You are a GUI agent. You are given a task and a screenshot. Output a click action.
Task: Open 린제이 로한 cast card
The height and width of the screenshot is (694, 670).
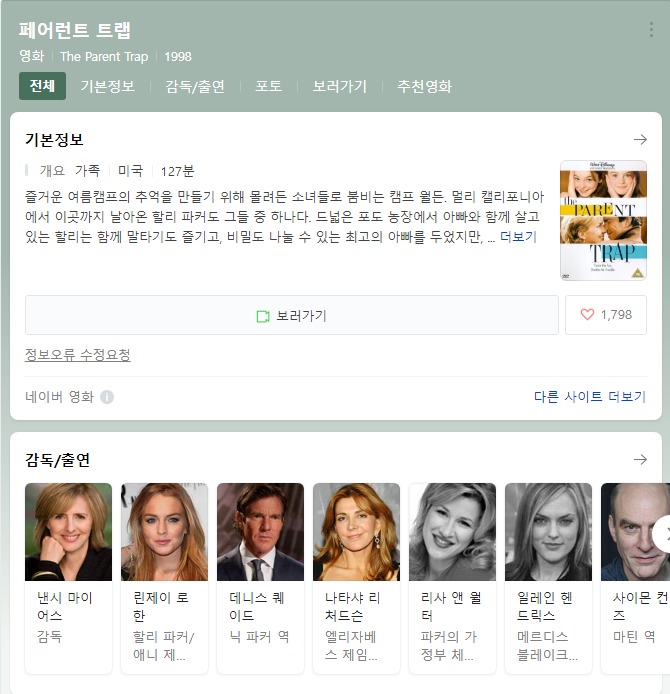(164, 532)
